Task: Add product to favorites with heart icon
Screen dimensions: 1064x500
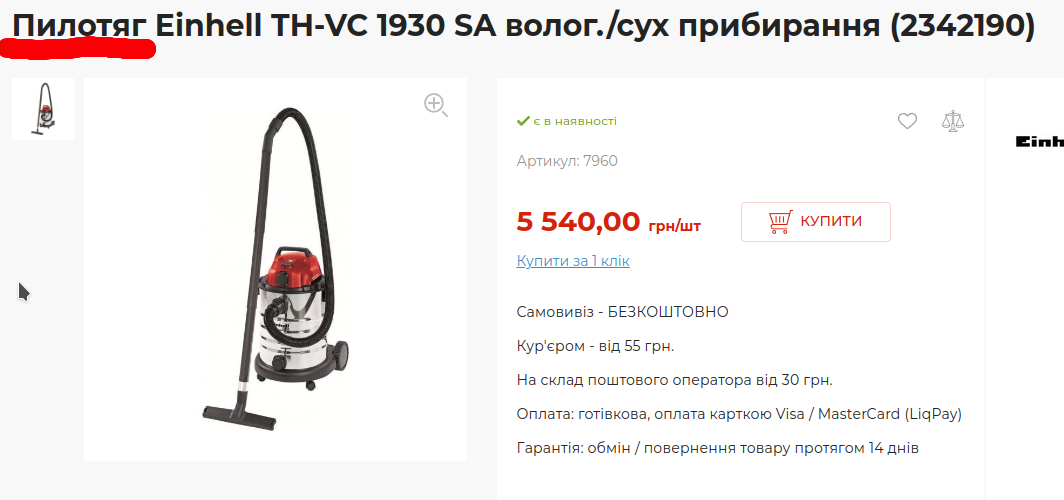Action: coord(907,121)
